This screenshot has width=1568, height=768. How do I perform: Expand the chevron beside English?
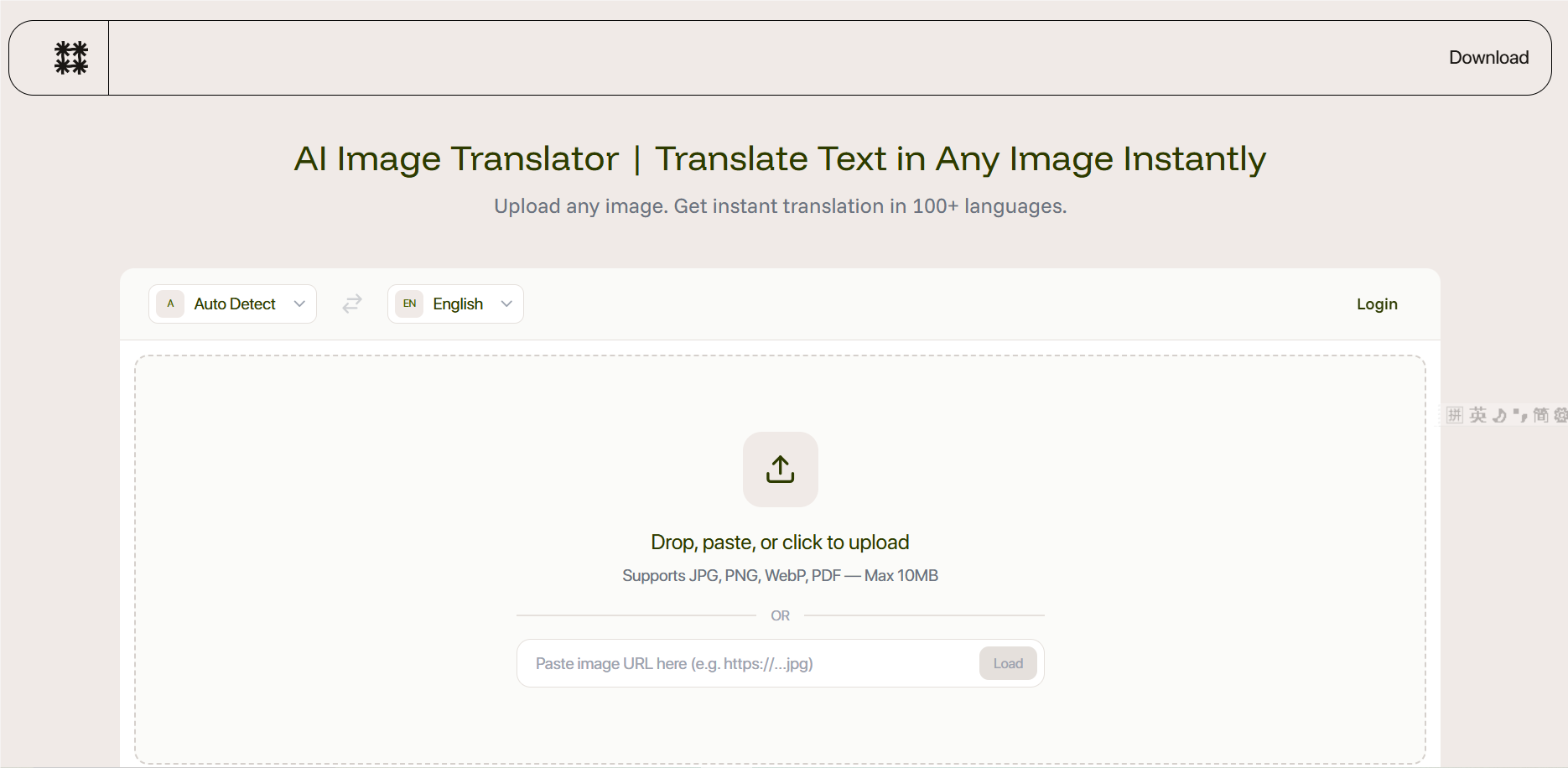[506, 304]
